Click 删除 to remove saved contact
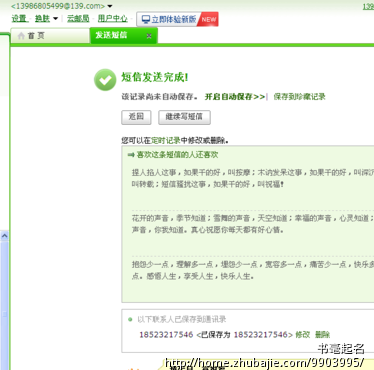 322,334
